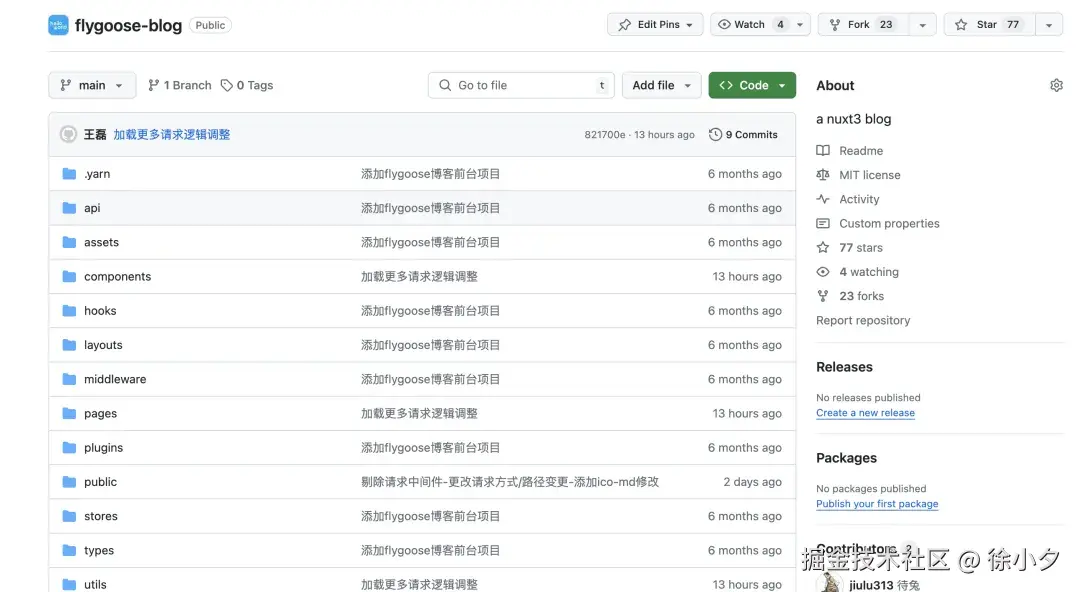The image size is (1080, 592).
Task: Click the About settings gear icon
Action: coord(1056,85)
